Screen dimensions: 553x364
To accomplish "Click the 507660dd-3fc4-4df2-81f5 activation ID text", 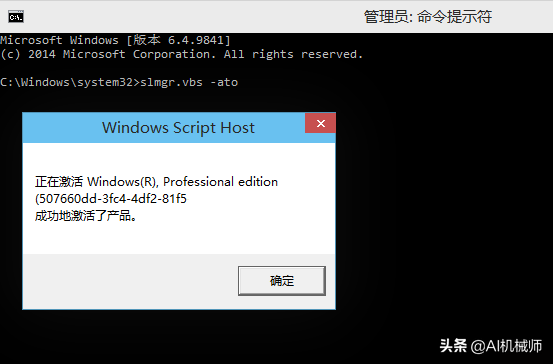I will 111,199.
